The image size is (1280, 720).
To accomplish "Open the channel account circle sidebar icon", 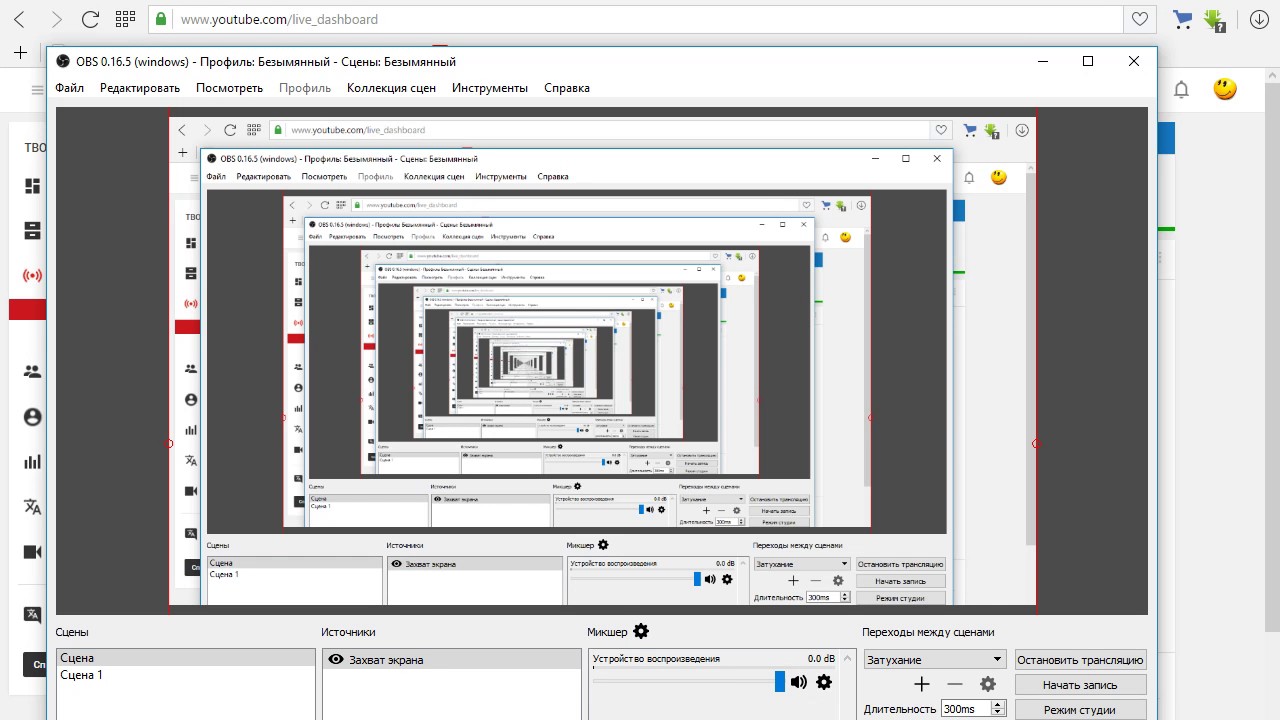I will (33, 417).
